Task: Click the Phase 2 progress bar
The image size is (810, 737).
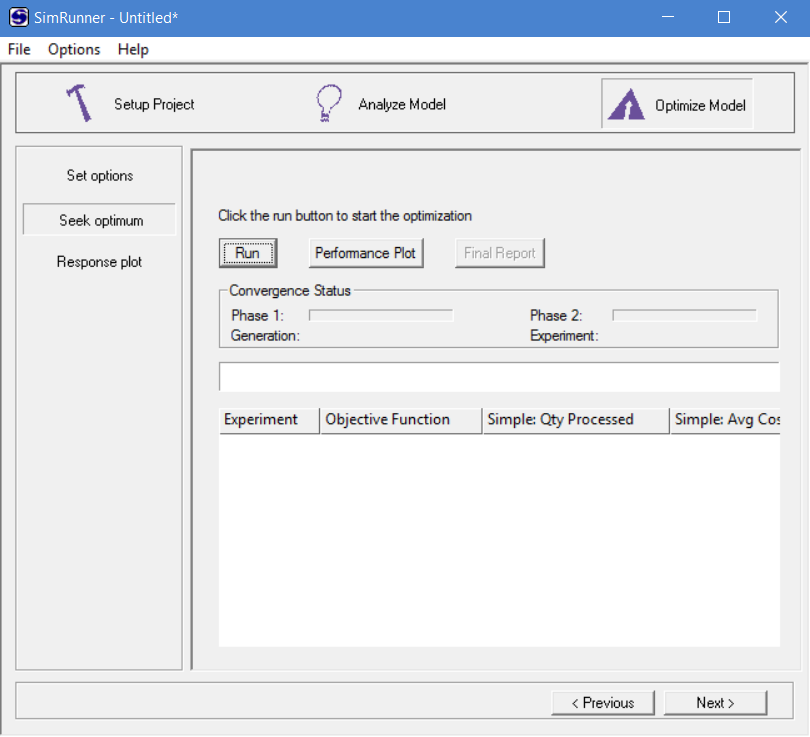Action: pos(684,316)
